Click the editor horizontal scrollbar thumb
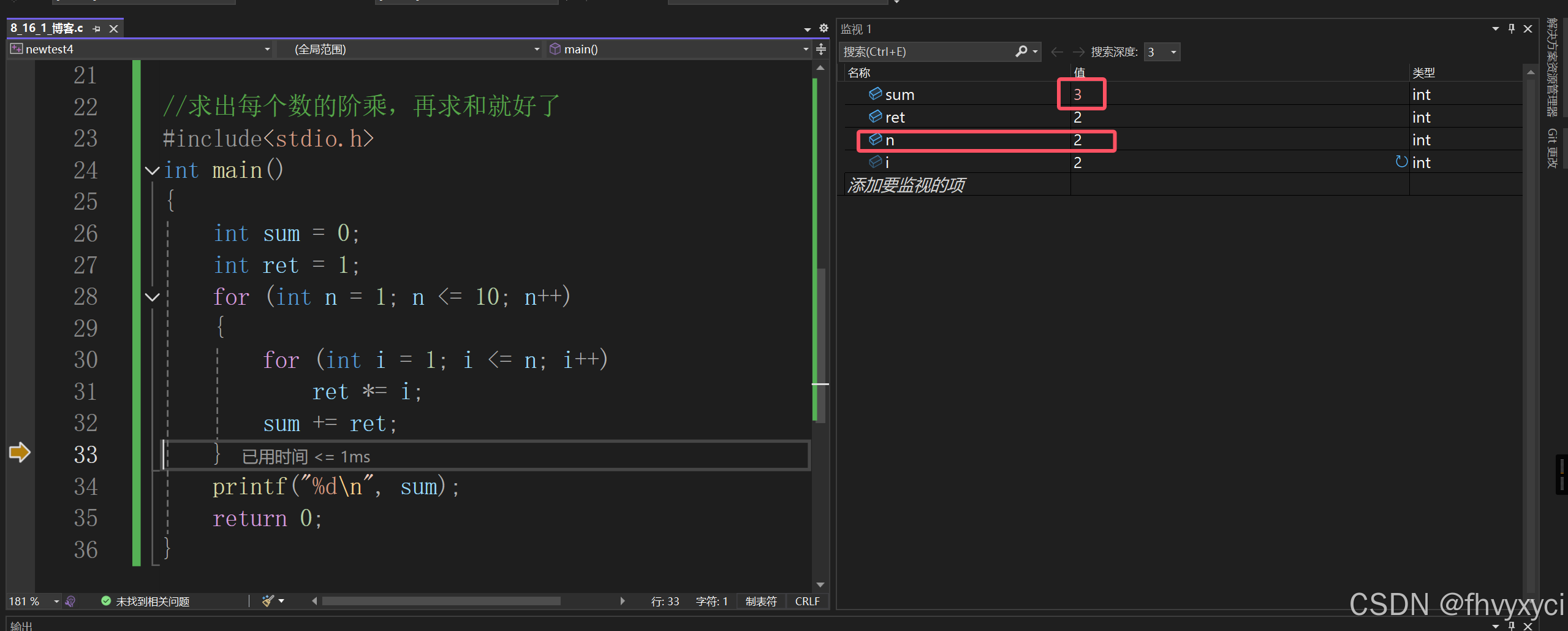The image size is (1568, 631). pos(441,601)
